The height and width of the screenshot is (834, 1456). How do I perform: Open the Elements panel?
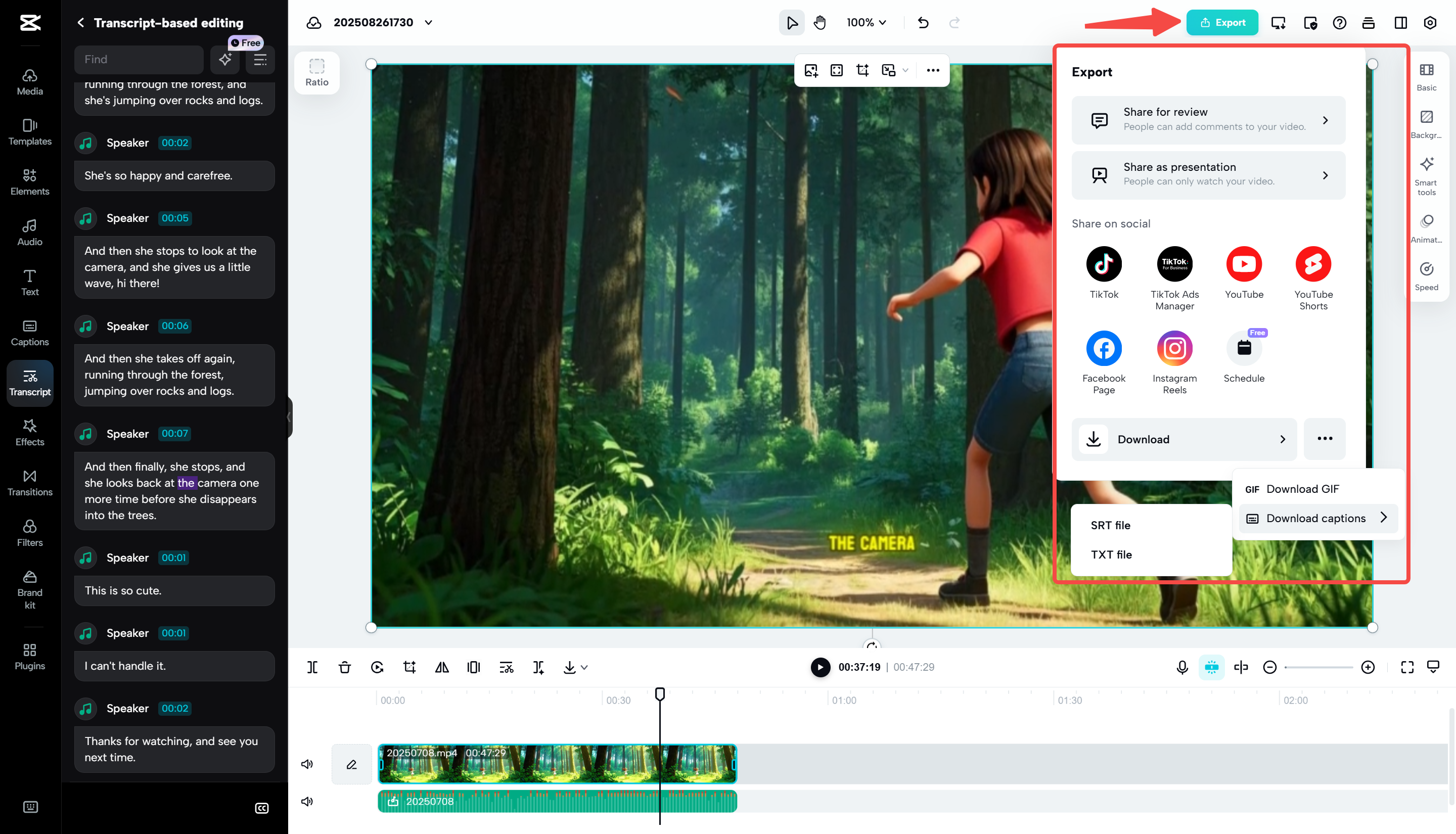pyautogui.click(x=30, y=182)
